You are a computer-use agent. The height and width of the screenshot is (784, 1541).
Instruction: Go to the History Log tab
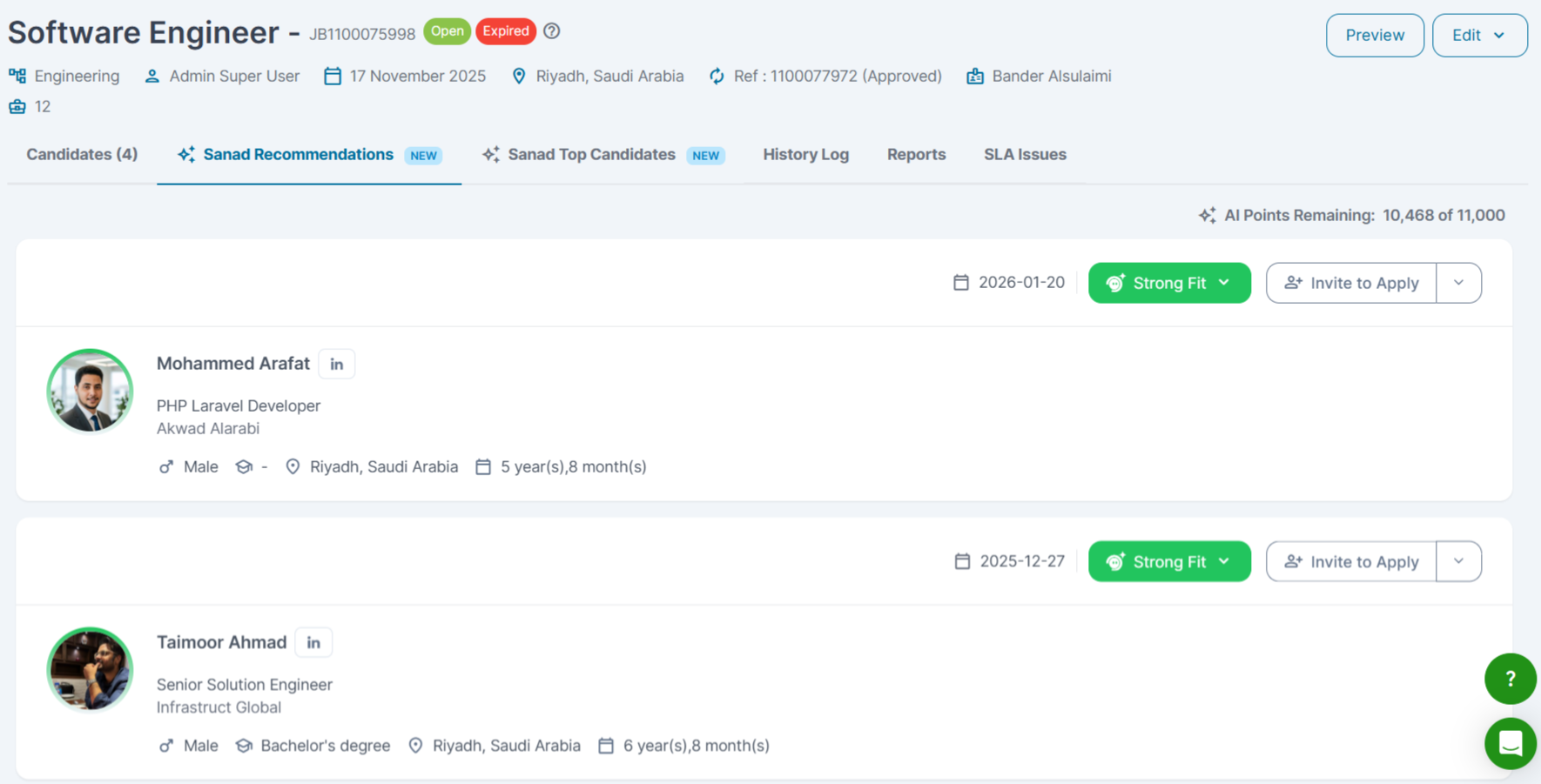click(805, 155)
